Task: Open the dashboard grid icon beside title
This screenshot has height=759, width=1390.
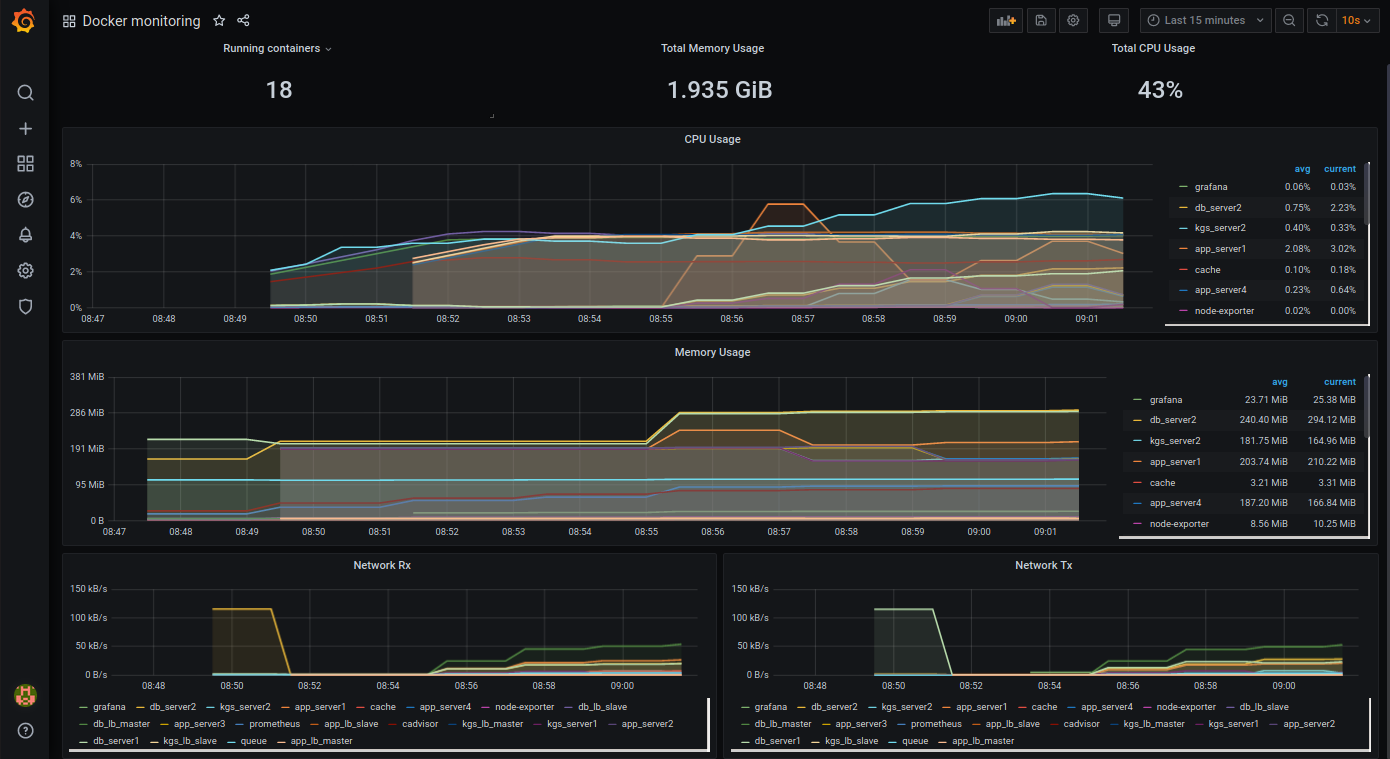Action: pos(69,21)
